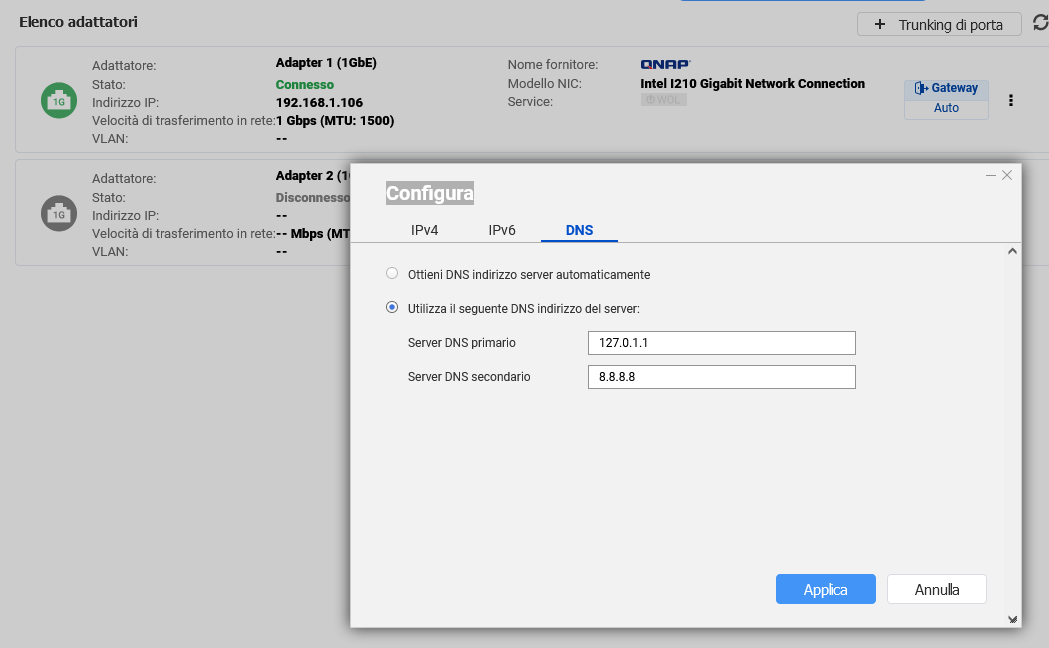Click the QNAP vendor logo
The image size is (1049, 648).
tap(665, 65)
